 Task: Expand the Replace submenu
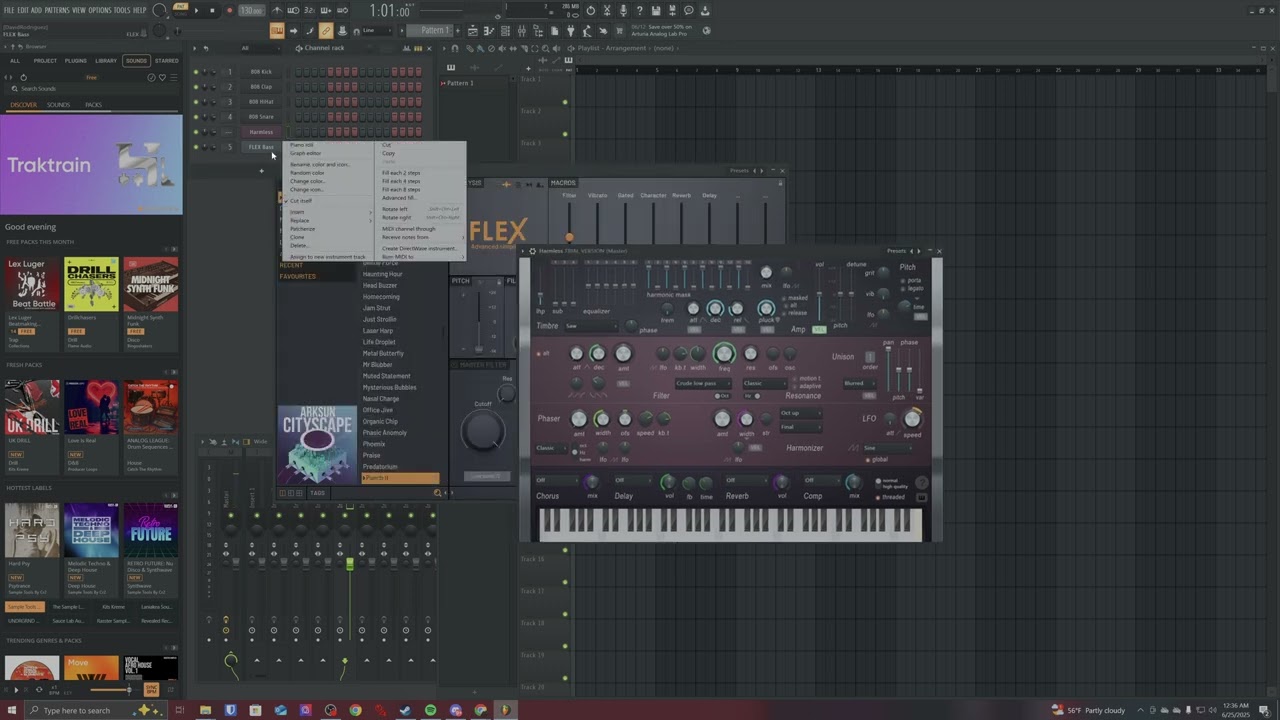coord(330,220)
